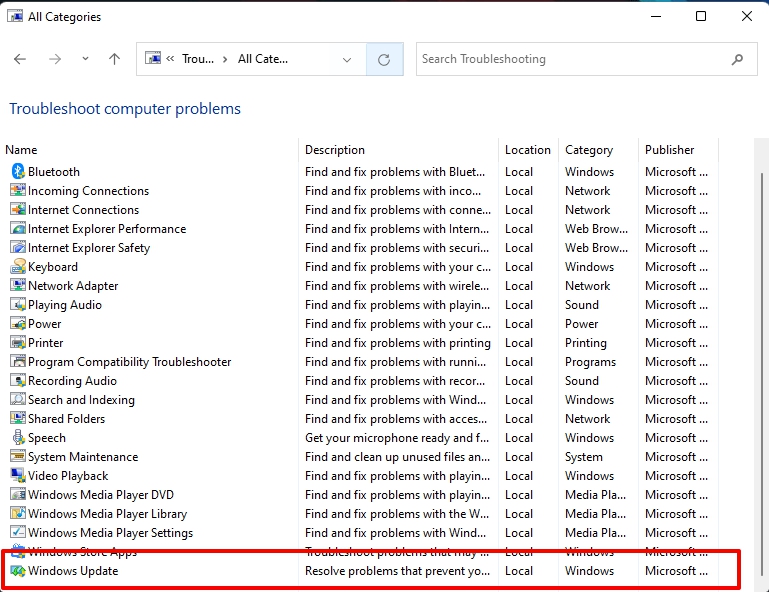
Task: Open the Trou... breadcrumb segment
Action: [x=198, y=59]
